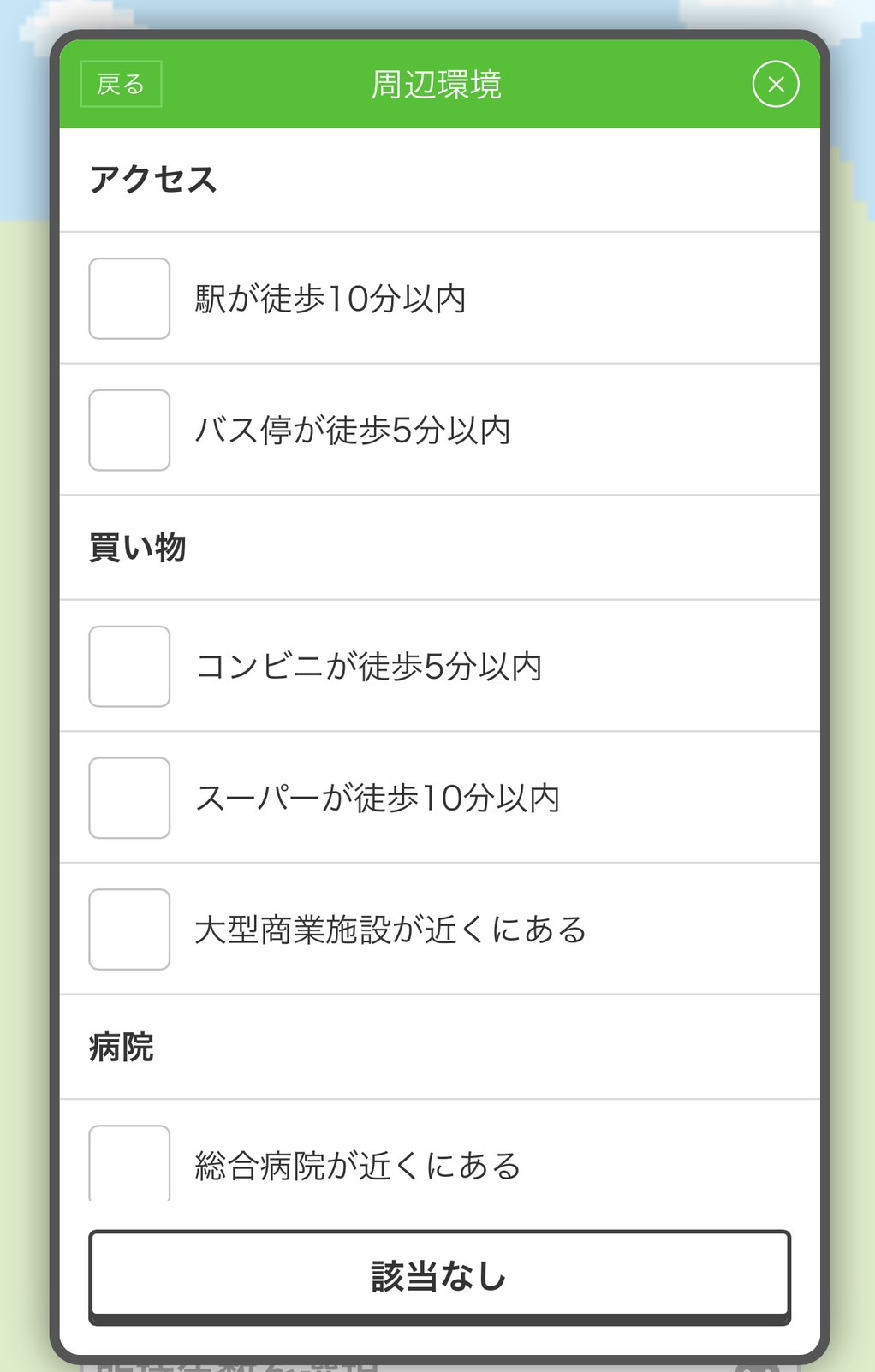The width and height of the screenshot is (875, 1372).
Task: Click the 駅が徒歩10分以内 label text
Action: point(330,299)
